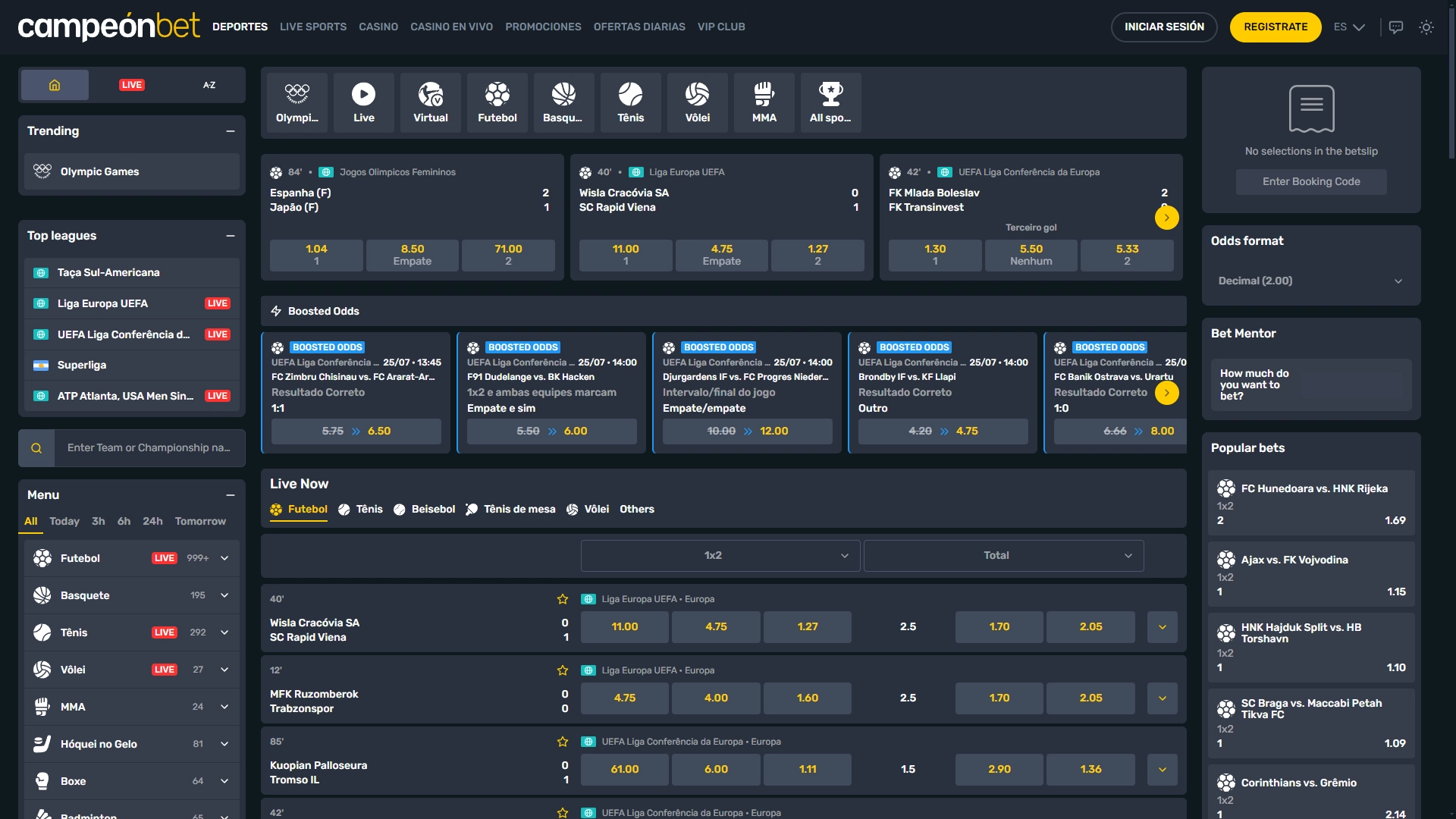Collapse the Top leagues panel
Image resolution: width=1456 pixels, height=819 pixels.
click(x=231, y=236)
